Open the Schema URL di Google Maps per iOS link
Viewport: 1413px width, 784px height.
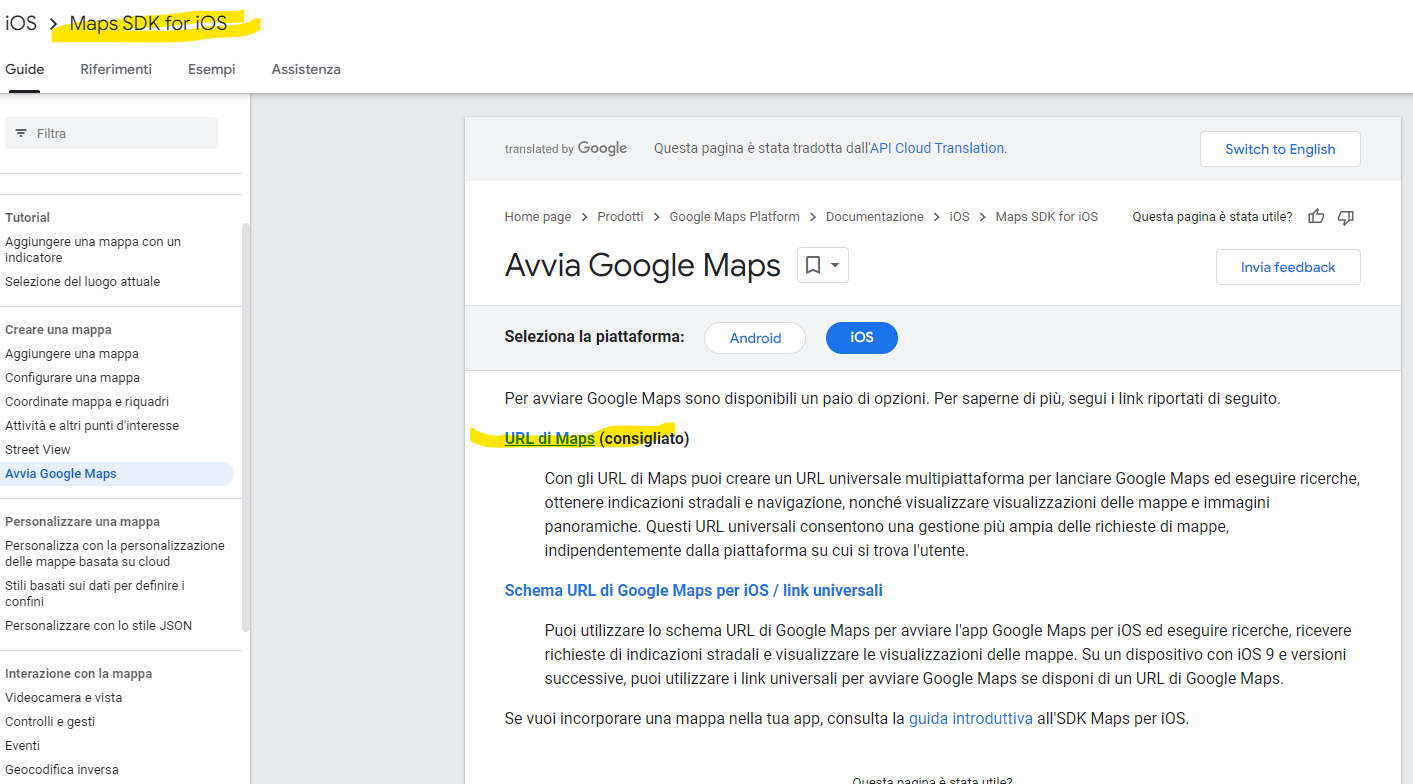point(694,590)
